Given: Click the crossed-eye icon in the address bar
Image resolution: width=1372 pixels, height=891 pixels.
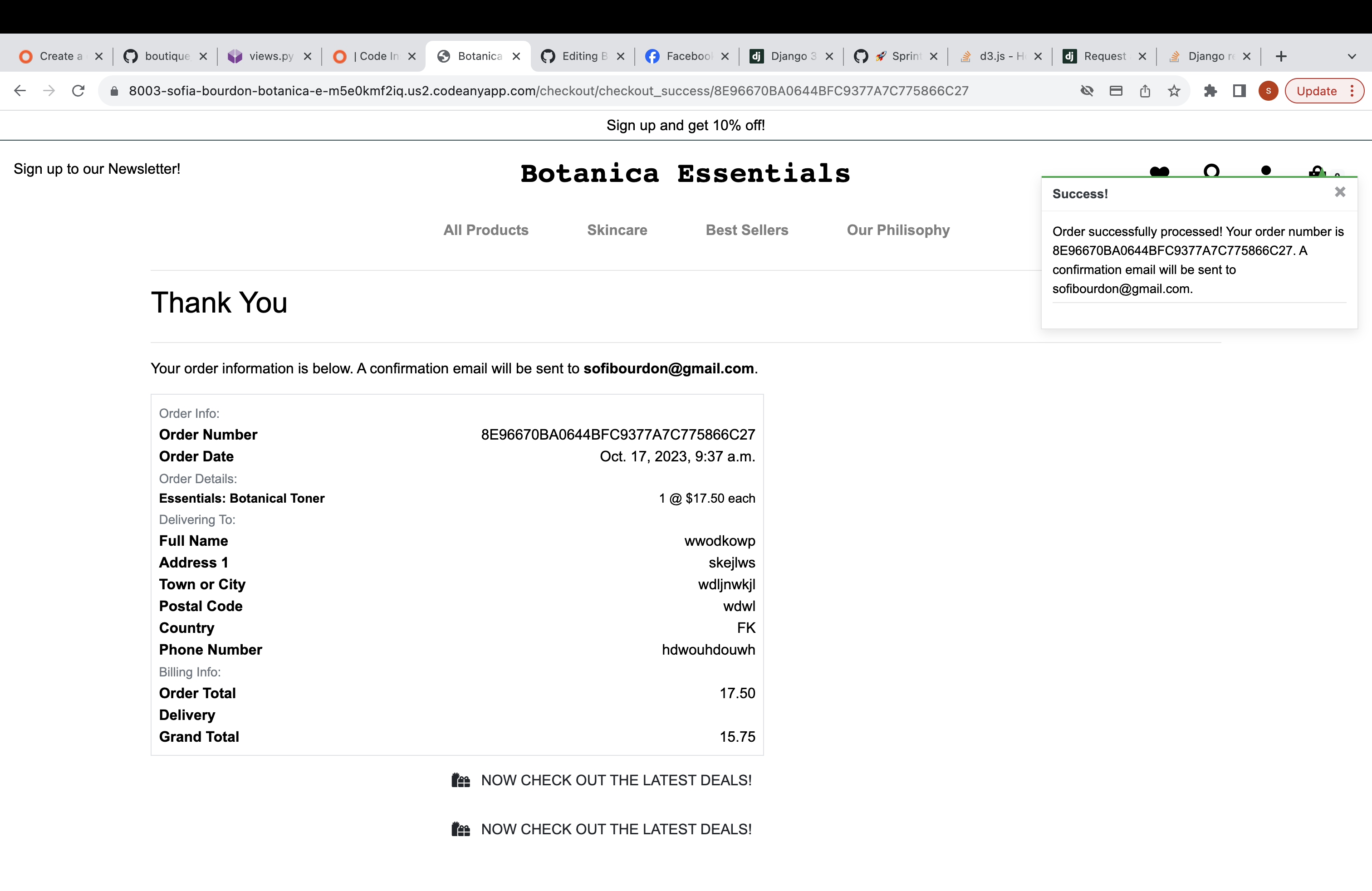Looking at the screenshot, I should [x=1087, y=90].
